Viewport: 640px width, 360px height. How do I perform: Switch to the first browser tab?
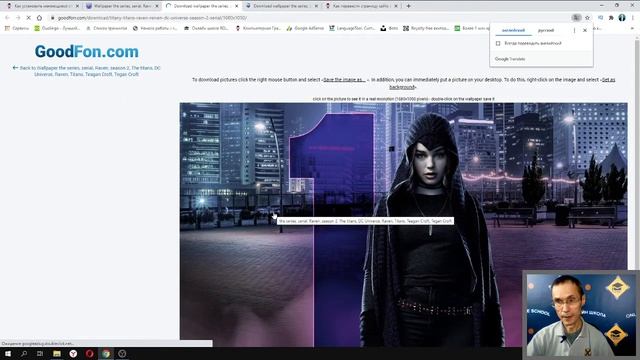(x=41, y=6)
